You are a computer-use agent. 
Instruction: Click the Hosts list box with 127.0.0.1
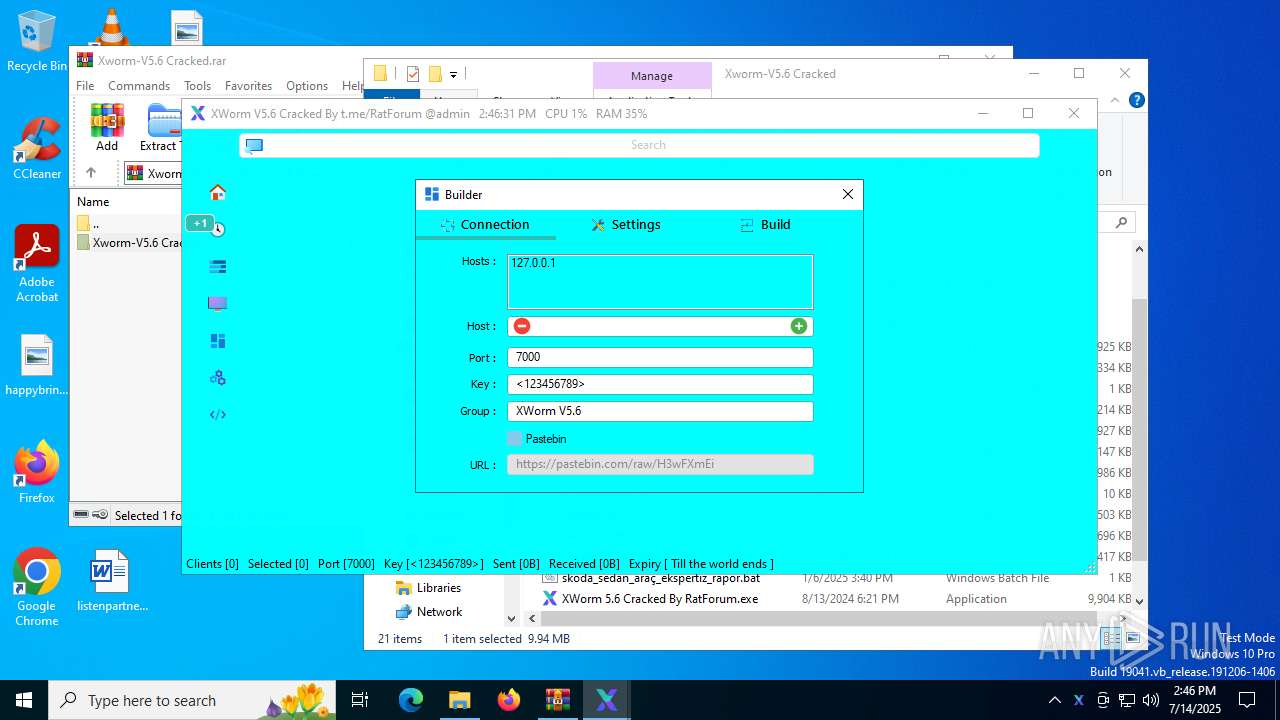click(x=660, y=281)
